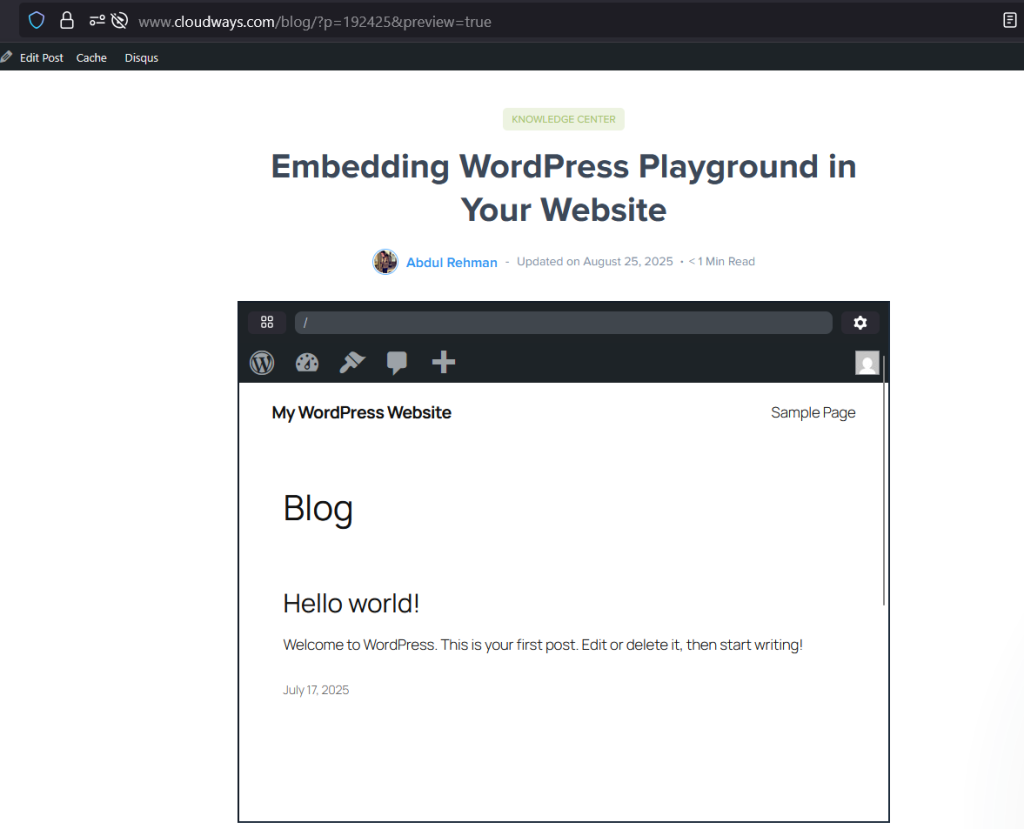Click the Updated on August 25, 2025 text
The height and width of the screenshot is (829, 1024).
[x=595, y=261]
